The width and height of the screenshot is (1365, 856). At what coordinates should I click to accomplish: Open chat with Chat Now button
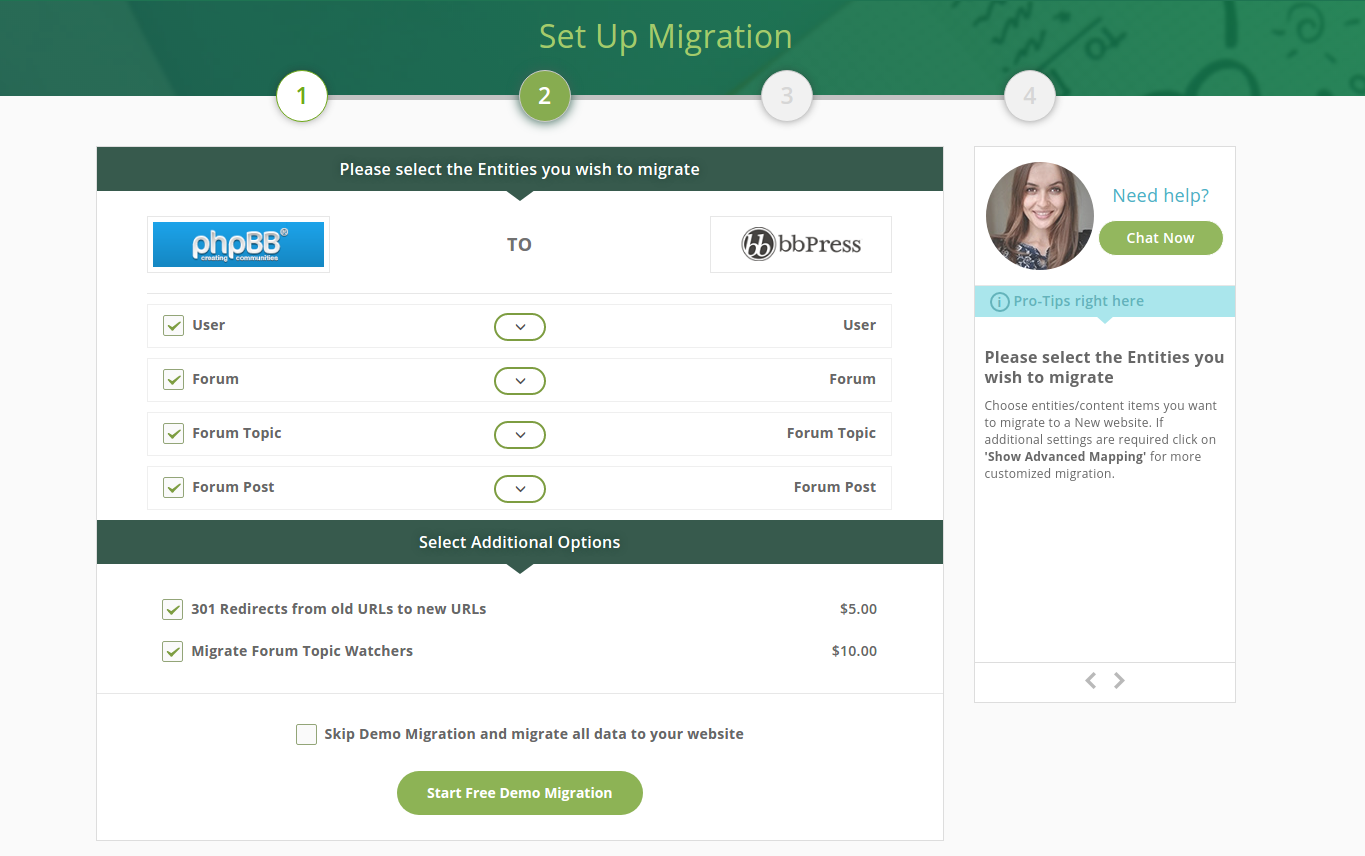(x=1160, y=238)
